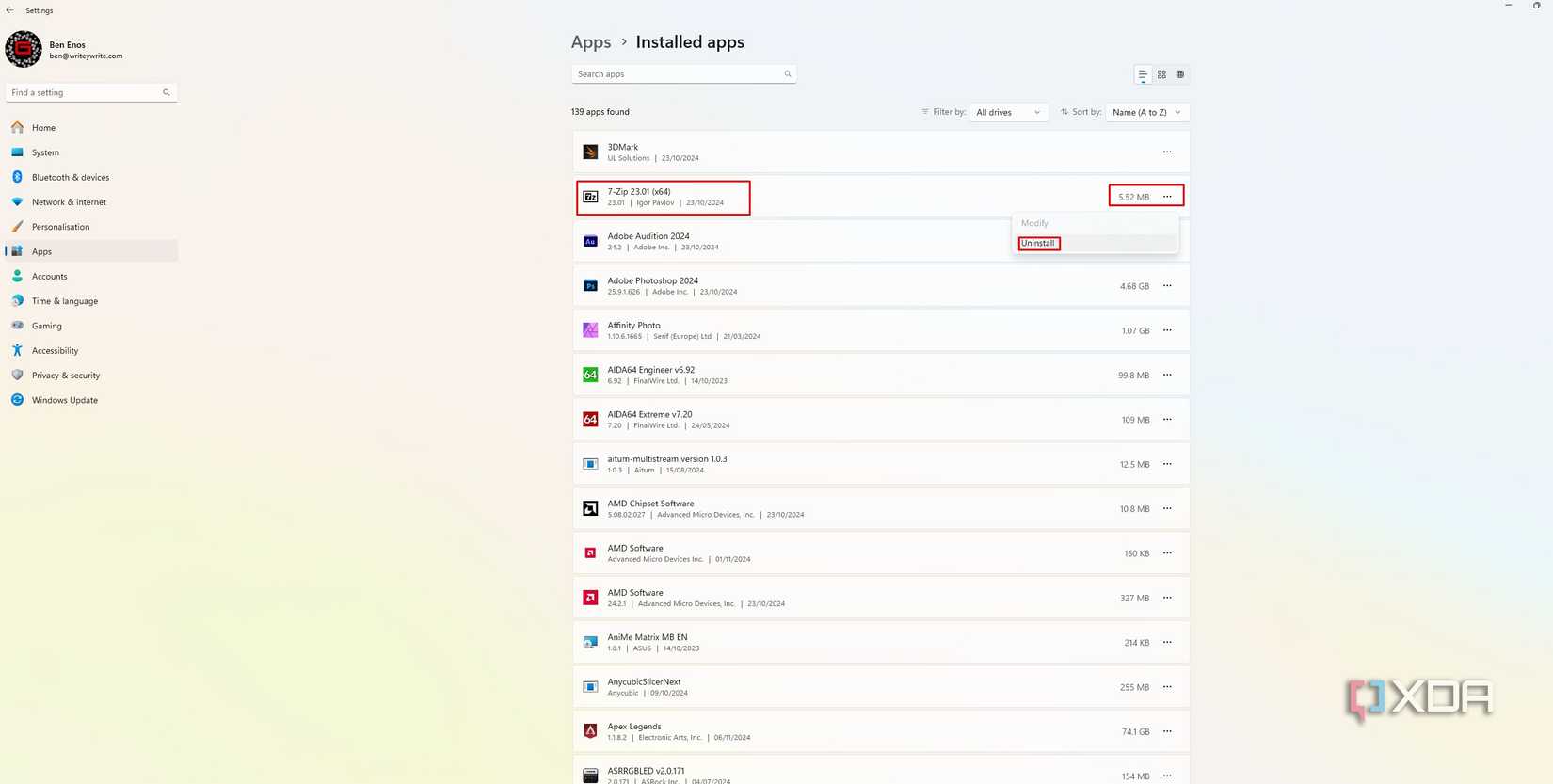Open the Filter by All drives dropdown
Image resolution: width=1553 pixels, height=784 pixels.
coord(1008,112)
